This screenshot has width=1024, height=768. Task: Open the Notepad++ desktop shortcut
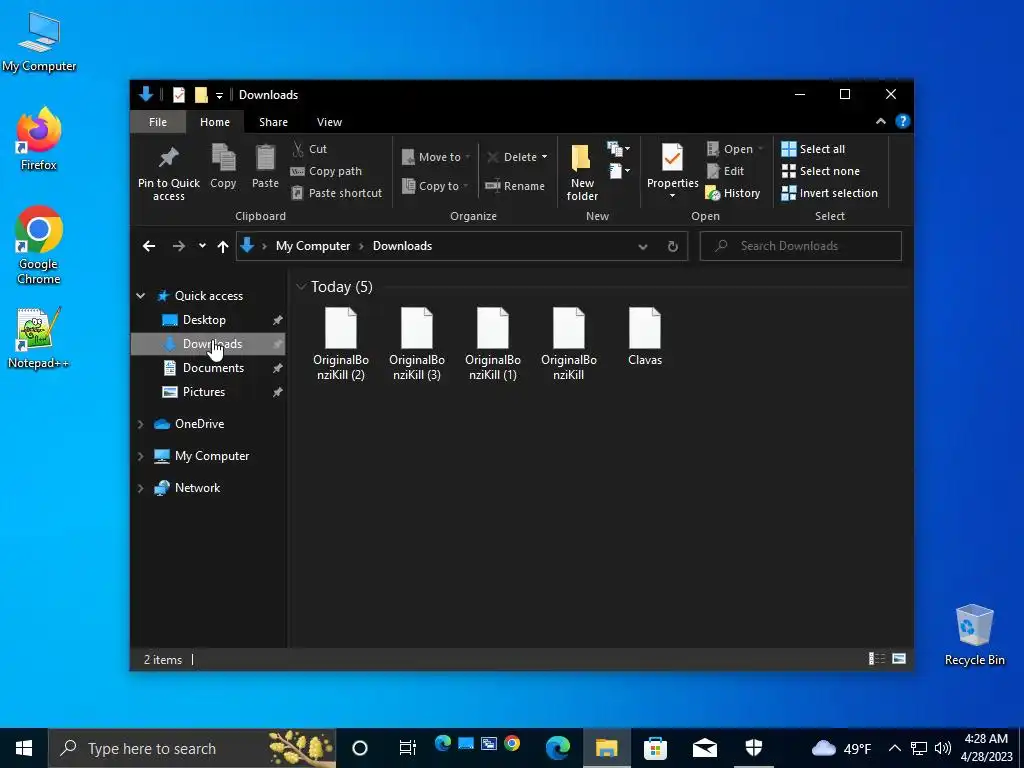[x=39, y=338]
